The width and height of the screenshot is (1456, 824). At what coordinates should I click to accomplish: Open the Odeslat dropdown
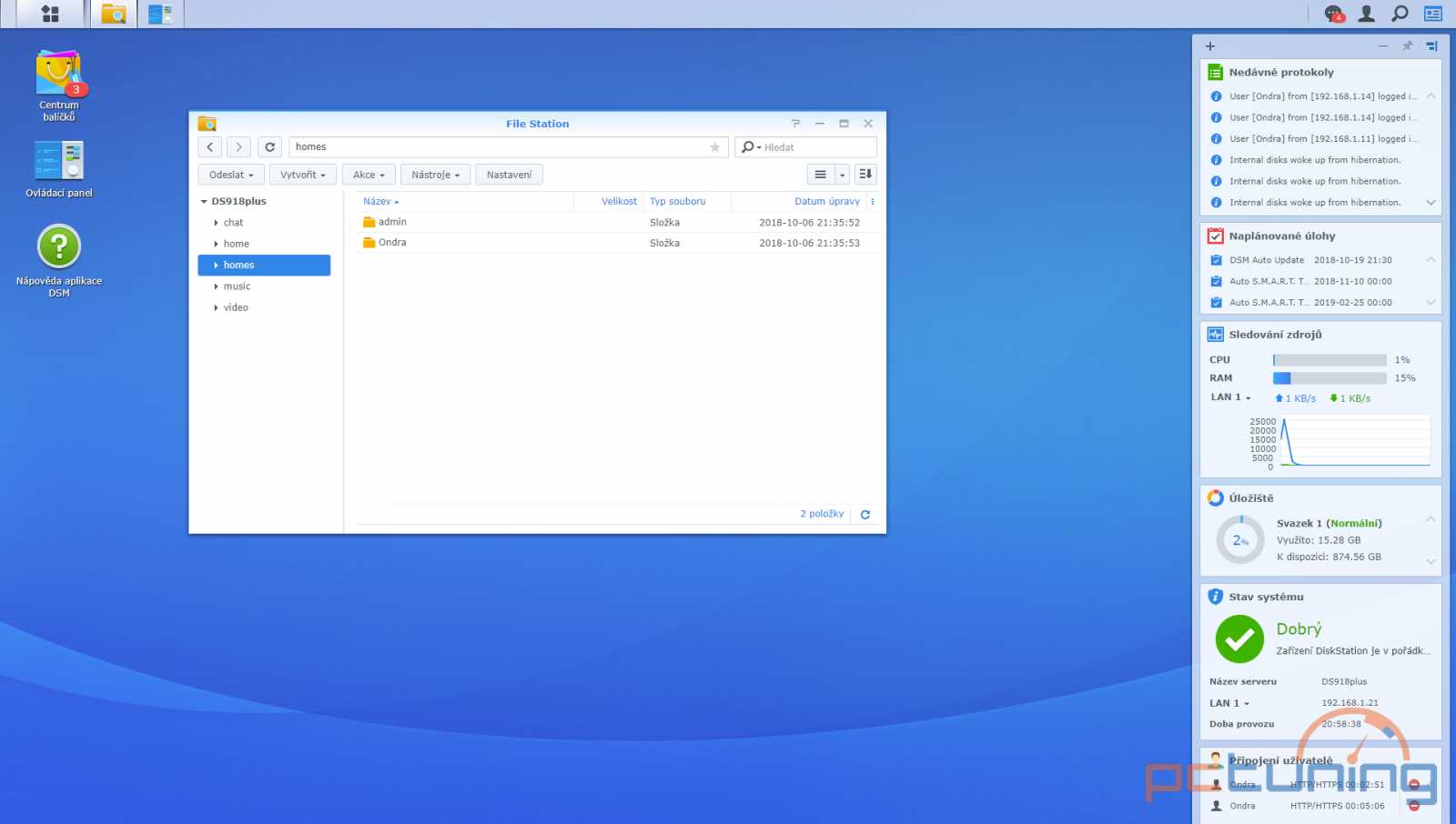[231, 175]
